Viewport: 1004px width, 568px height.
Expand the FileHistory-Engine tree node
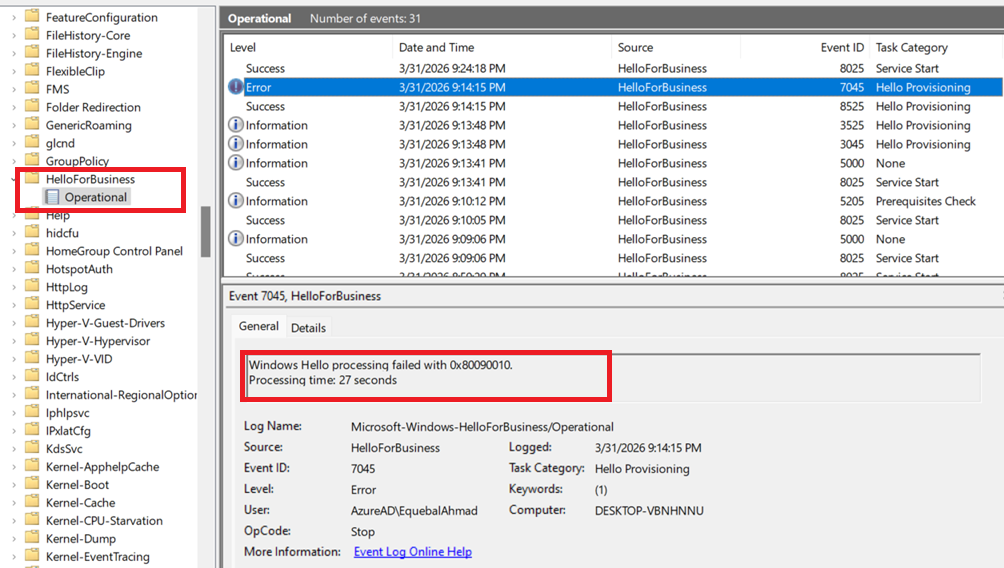point(13,53)
